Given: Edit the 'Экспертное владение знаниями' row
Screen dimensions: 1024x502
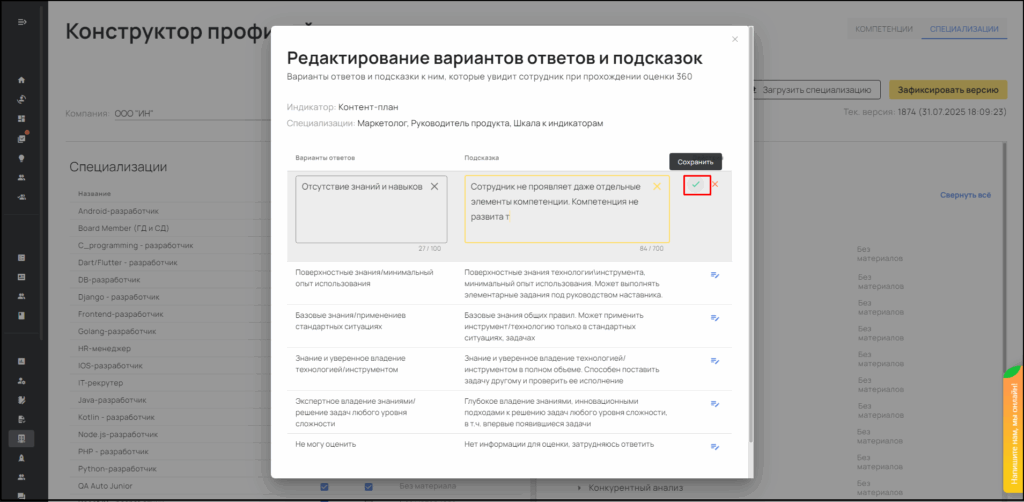Looking at the screenshot, I should [x=714, y=405].
